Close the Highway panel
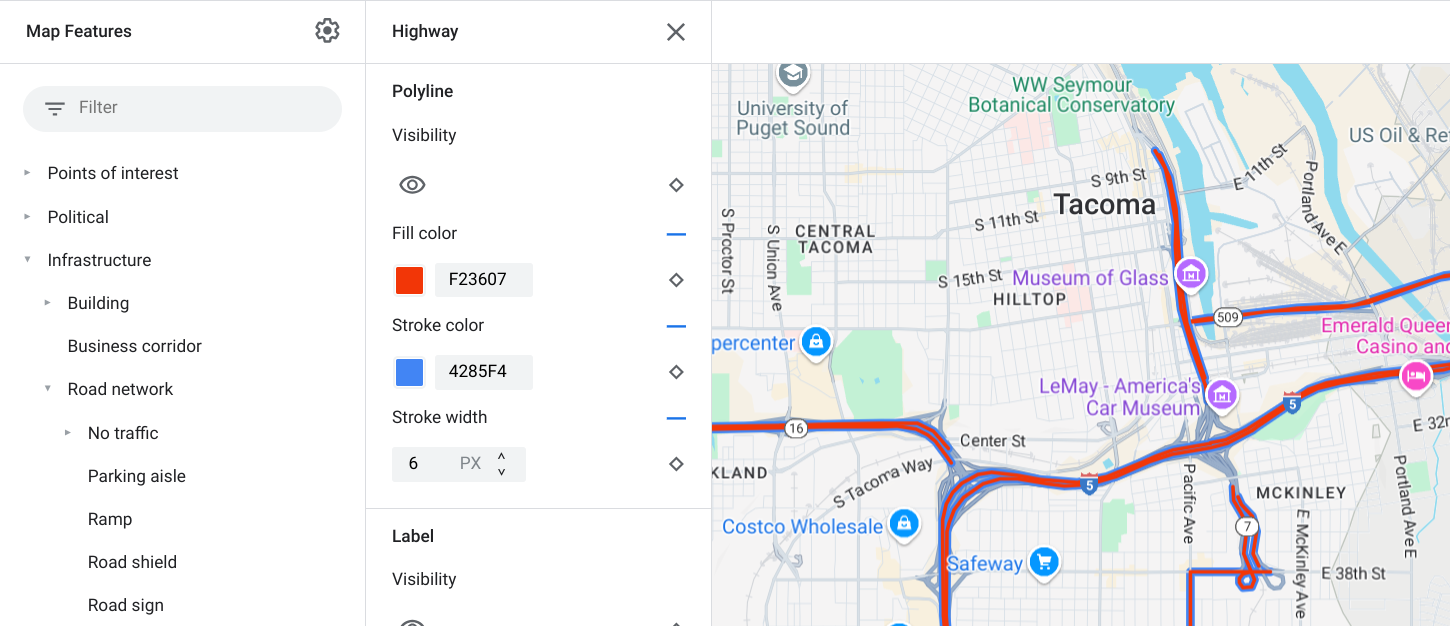Viewport: 1450px width, 626px height. pos(676,32)
